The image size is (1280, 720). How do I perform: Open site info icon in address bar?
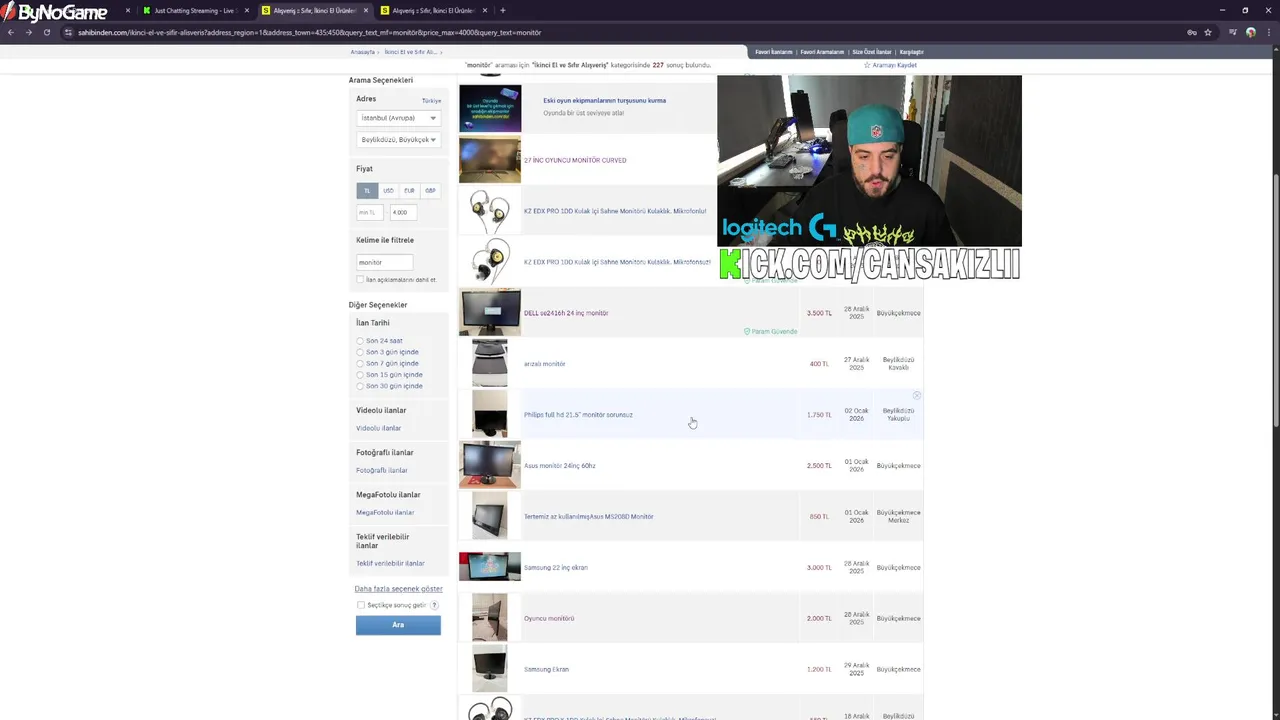[68, 32]
